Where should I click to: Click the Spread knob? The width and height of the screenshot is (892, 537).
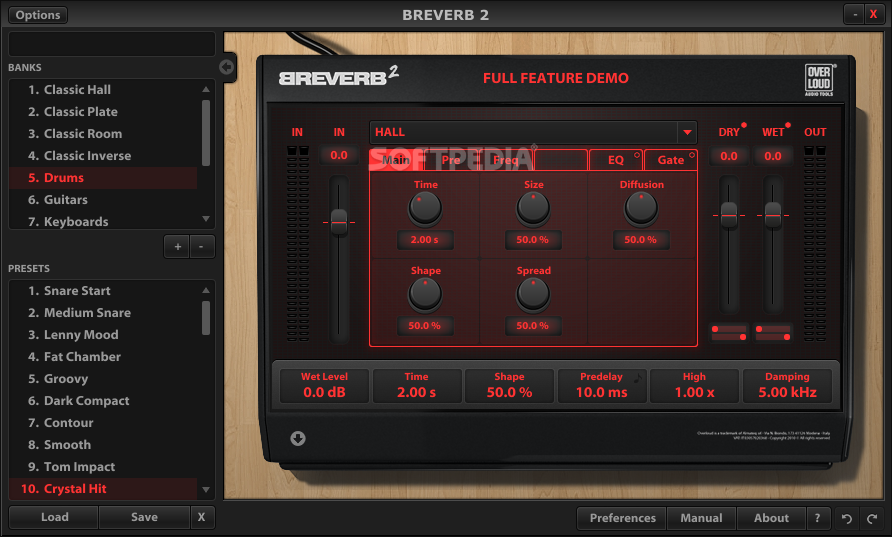coord(533,294)
